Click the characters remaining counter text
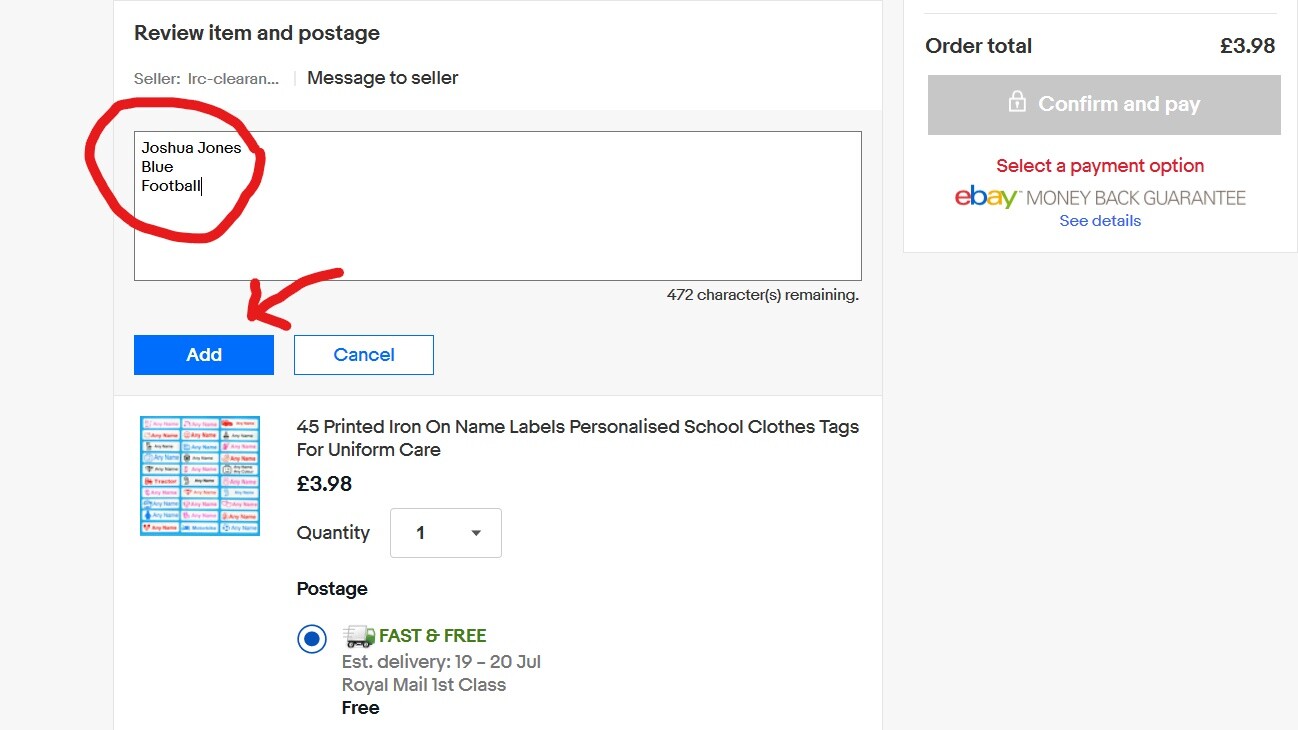Image resolution: width=1298 pixels, height=730 pixels. click(x=763, y=295)
